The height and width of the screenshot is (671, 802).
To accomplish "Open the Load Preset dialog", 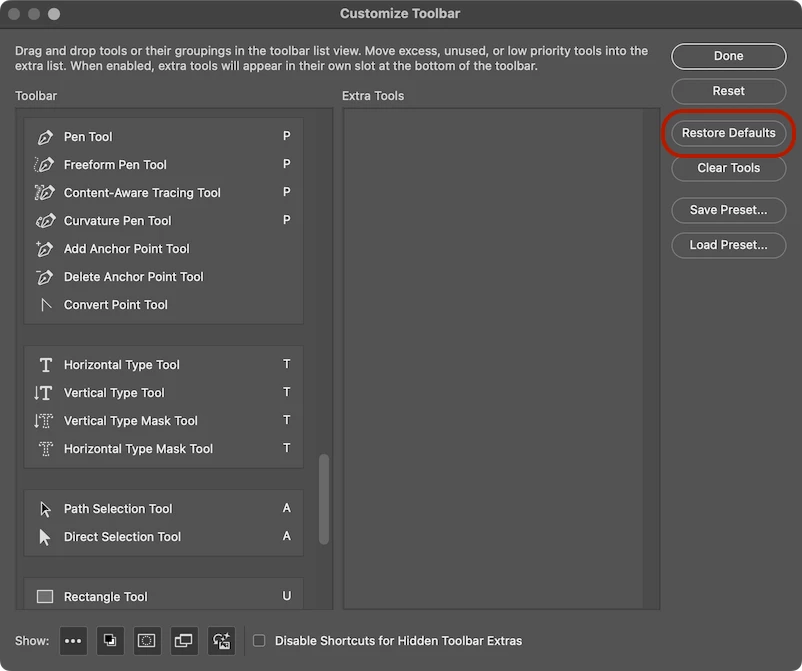I will [x=728, y=245].
